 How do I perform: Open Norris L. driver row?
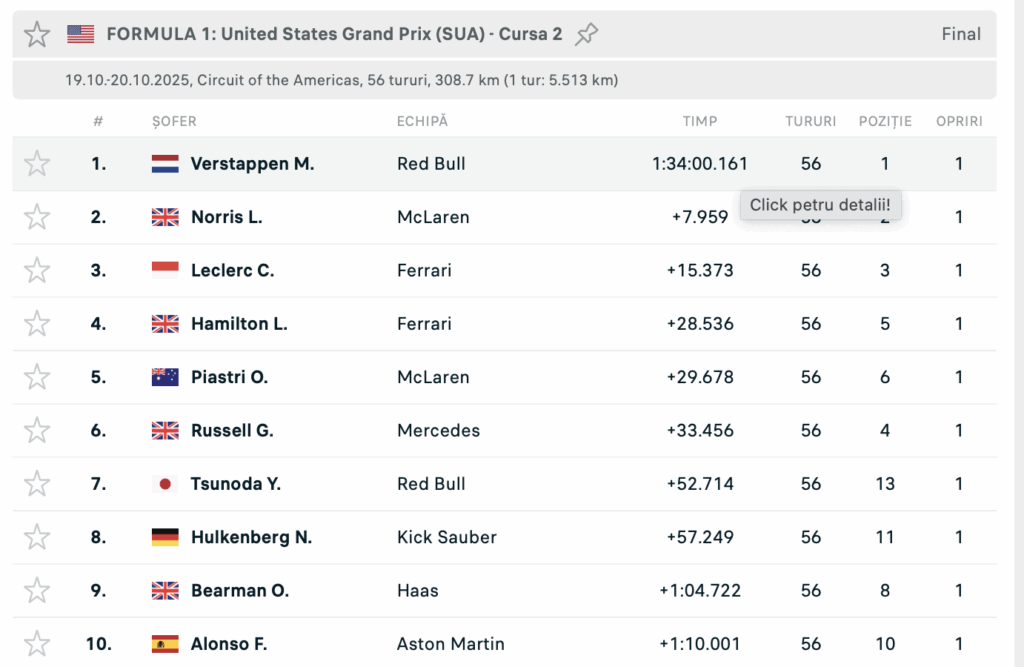[x=226, y=217]
